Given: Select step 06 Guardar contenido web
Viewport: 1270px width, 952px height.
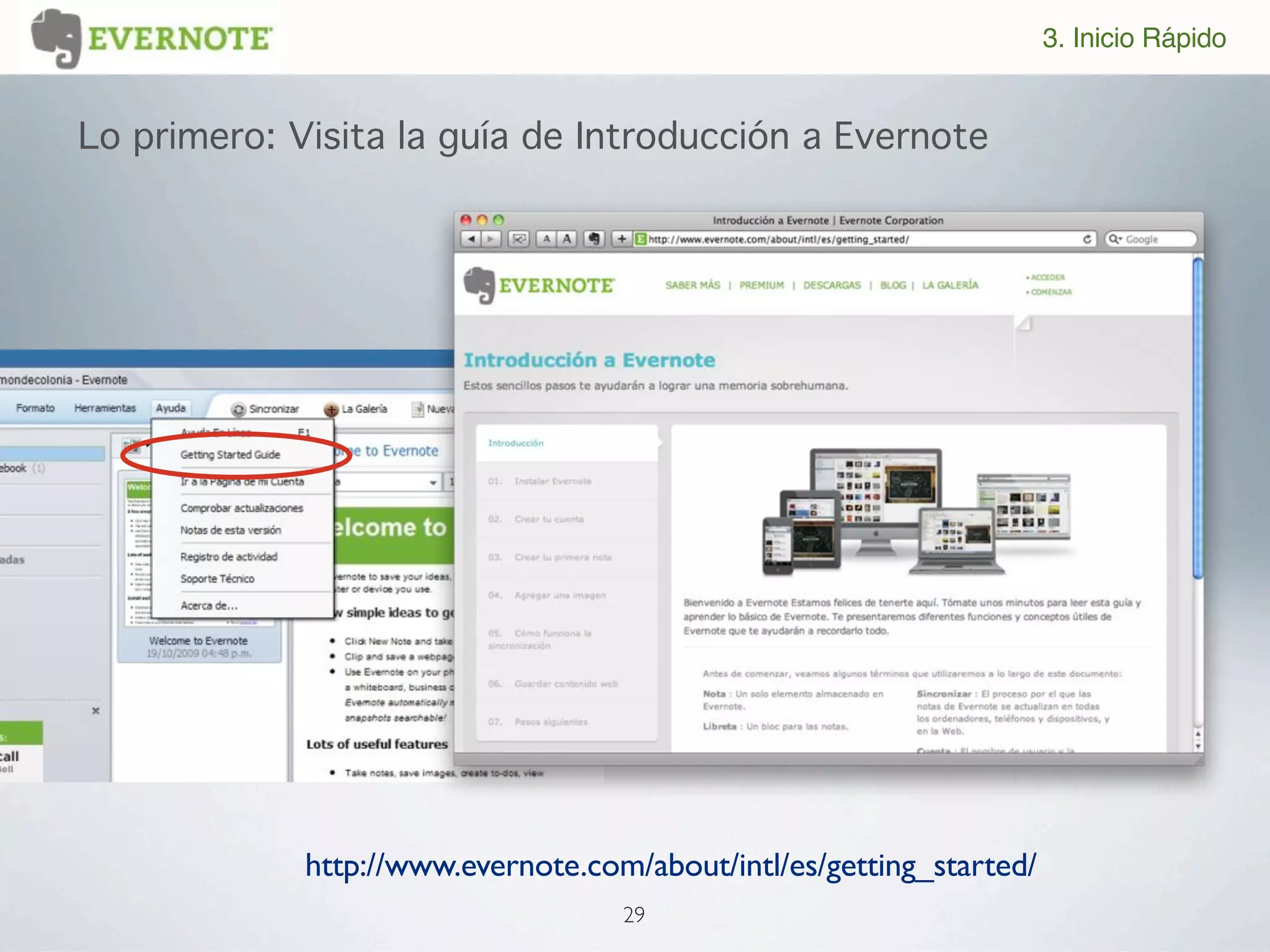Looking at the screenshot, I should coord(567,684).
